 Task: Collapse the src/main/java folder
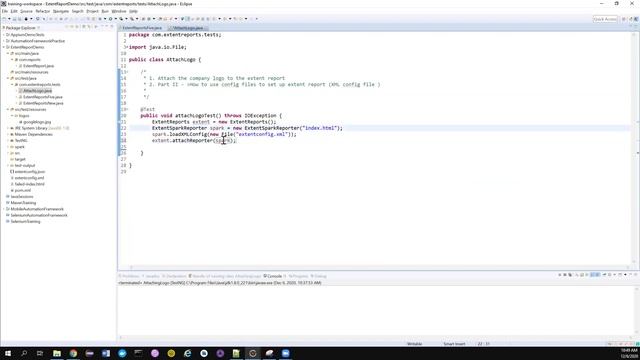tap(7, 53)
